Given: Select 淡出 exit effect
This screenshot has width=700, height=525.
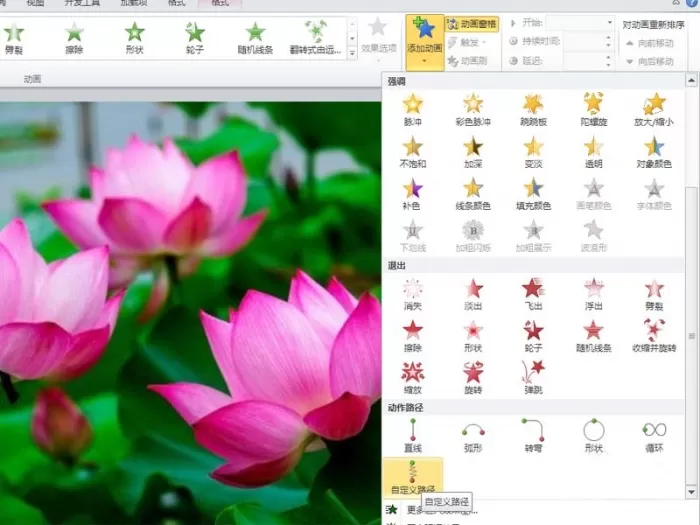Looking at the screenshot, I should [473, 294].
